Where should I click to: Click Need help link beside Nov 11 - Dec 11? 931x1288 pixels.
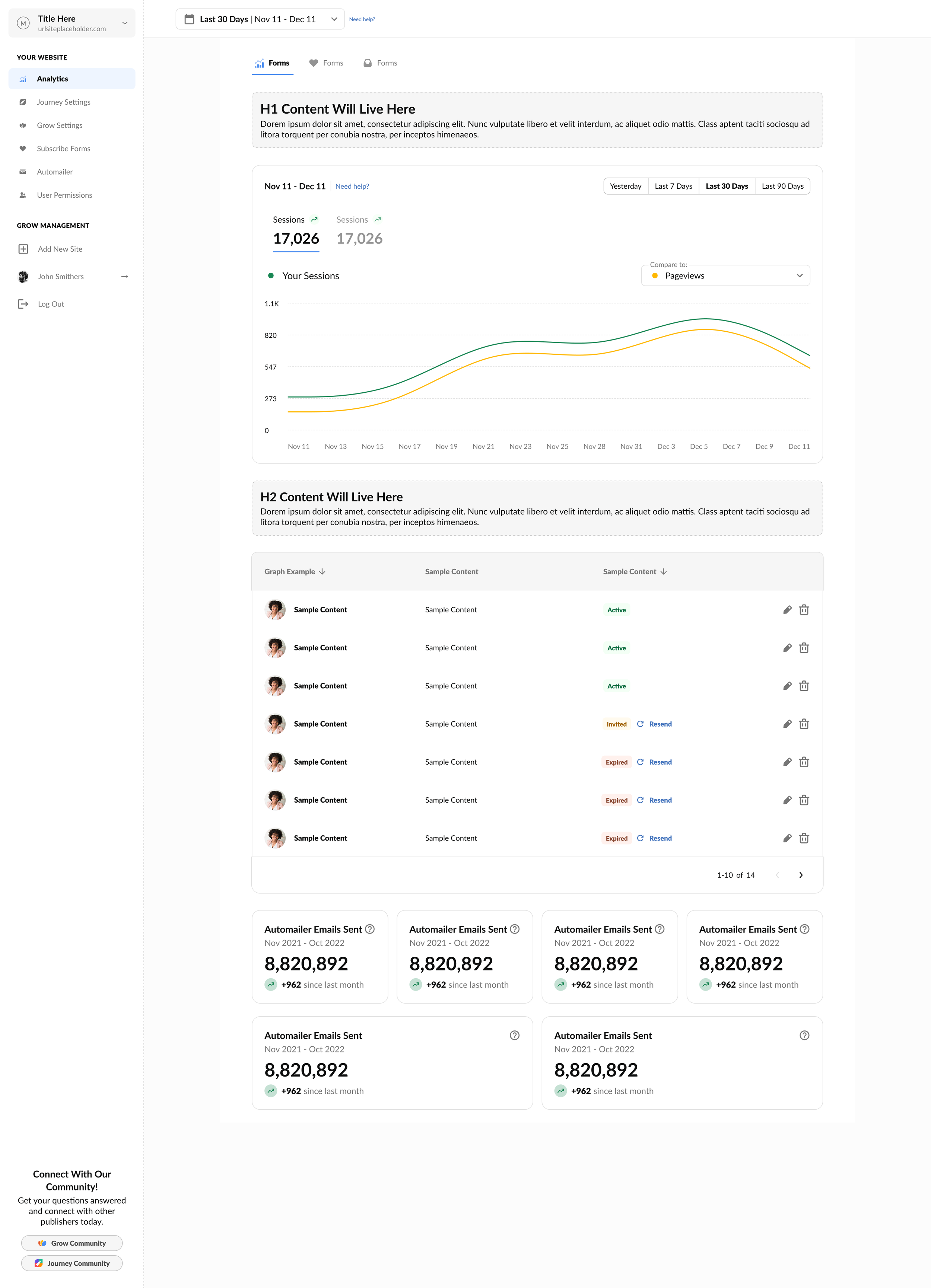[352, 186]
